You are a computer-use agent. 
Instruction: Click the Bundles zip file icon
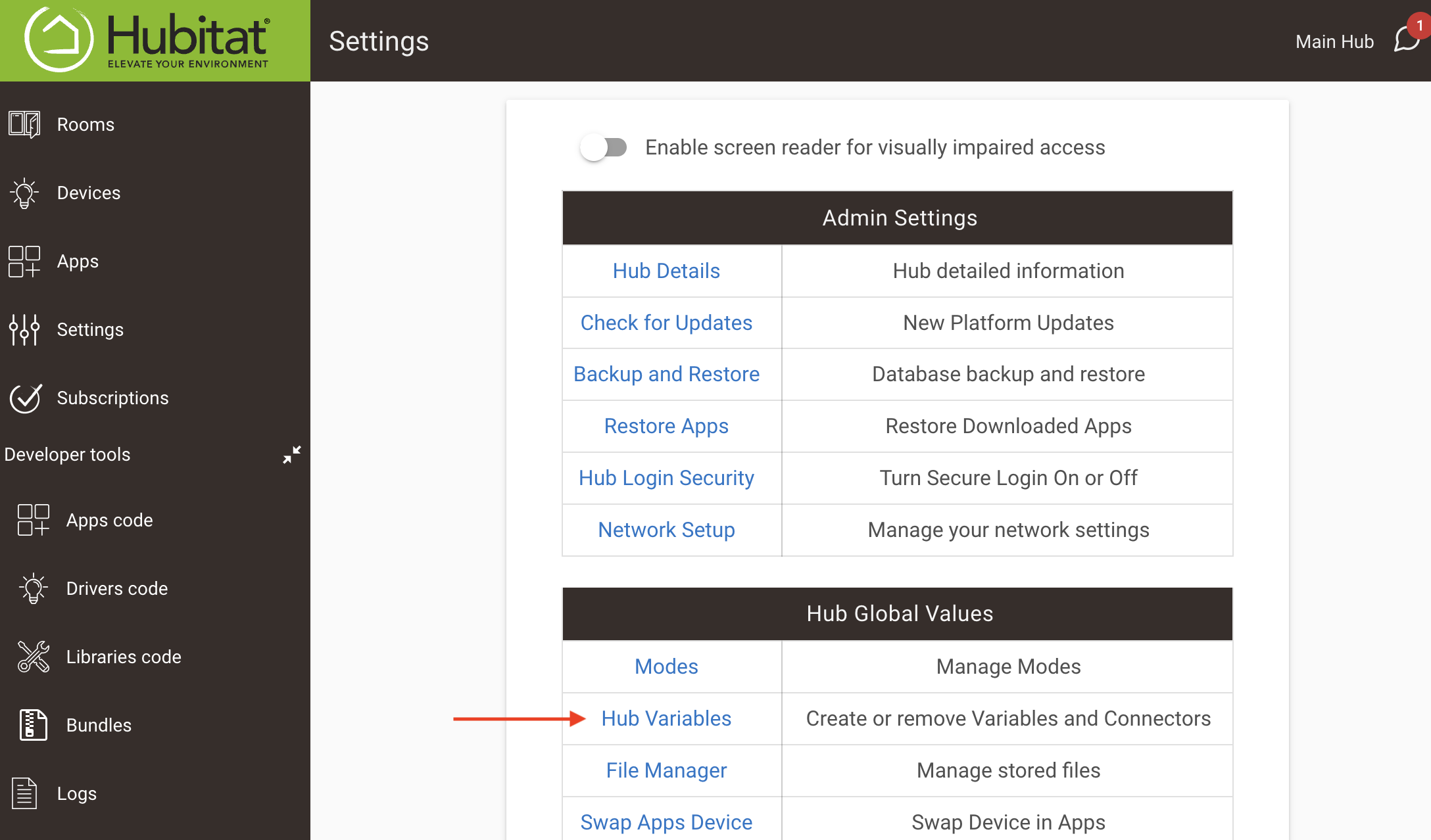tap(34, 725)
